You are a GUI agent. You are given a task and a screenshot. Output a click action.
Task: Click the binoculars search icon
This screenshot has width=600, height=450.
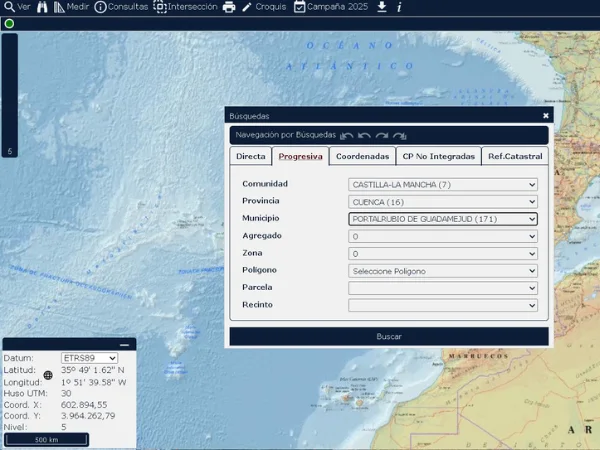click(x=42, y=7)
